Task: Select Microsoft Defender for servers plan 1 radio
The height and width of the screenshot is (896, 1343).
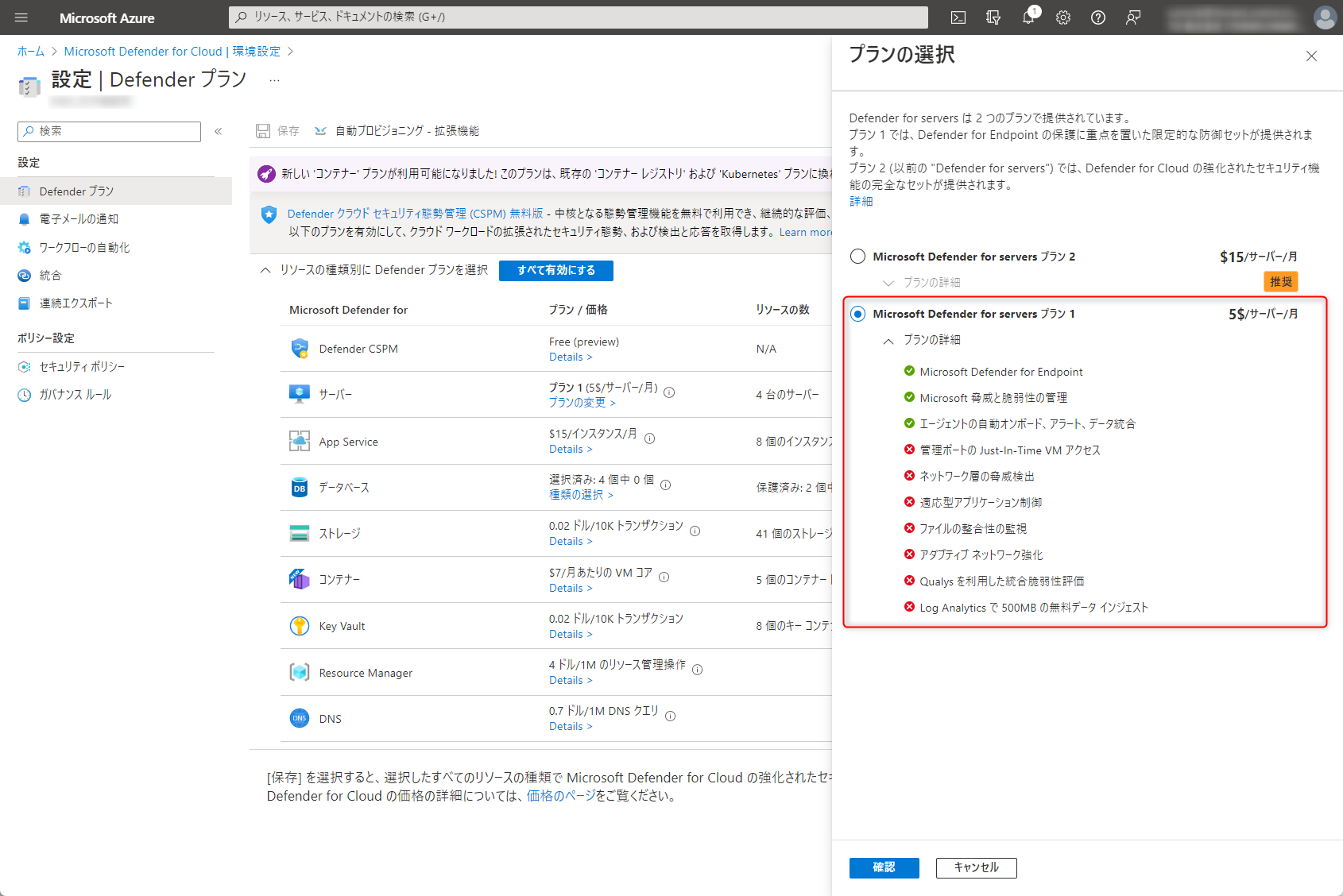Action: click(x=858, y=314)
